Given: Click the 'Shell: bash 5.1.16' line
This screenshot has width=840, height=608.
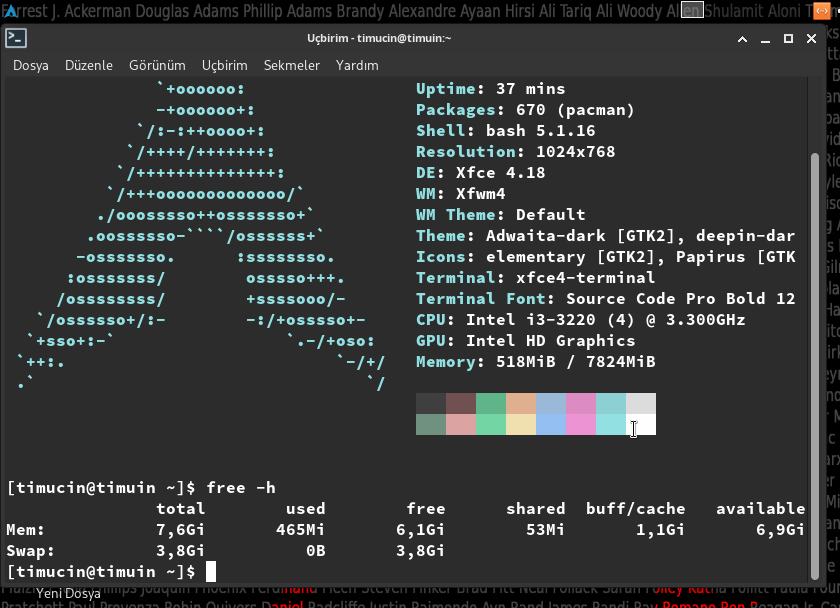Looking at the screenshot, I should tap(506, 131).
